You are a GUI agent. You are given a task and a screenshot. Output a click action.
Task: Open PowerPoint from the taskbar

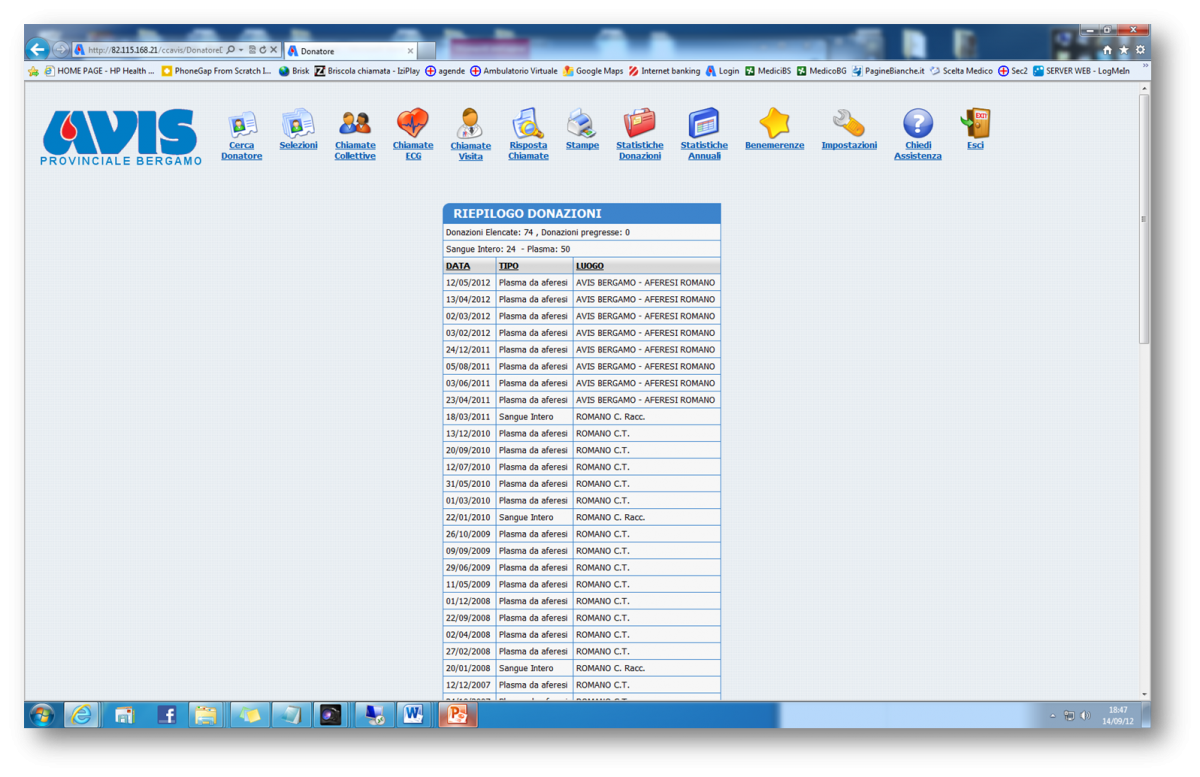pos(457,714)
